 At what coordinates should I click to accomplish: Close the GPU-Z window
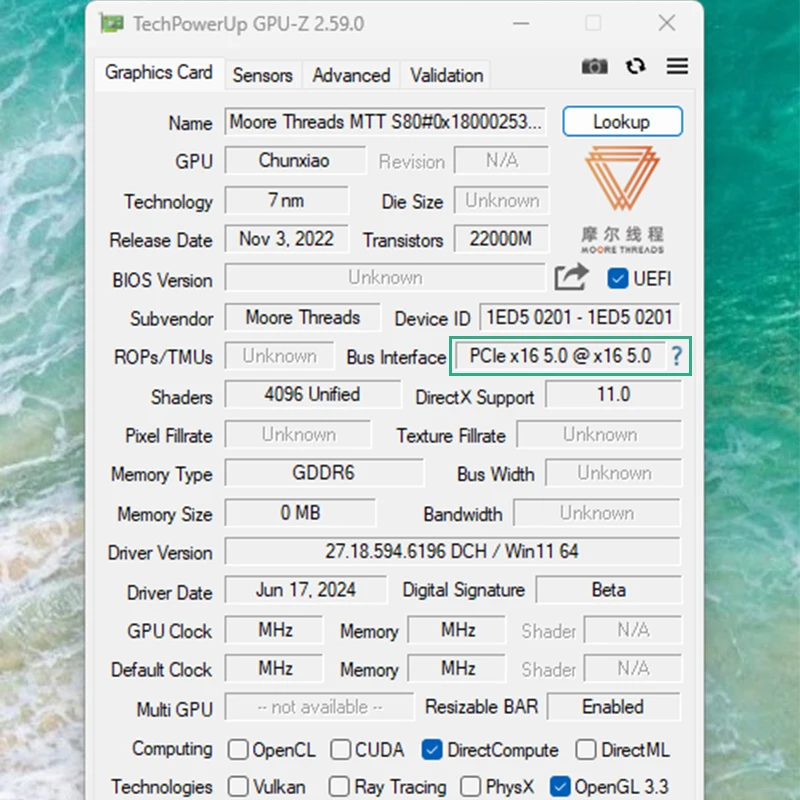click(x=667, y=23)
